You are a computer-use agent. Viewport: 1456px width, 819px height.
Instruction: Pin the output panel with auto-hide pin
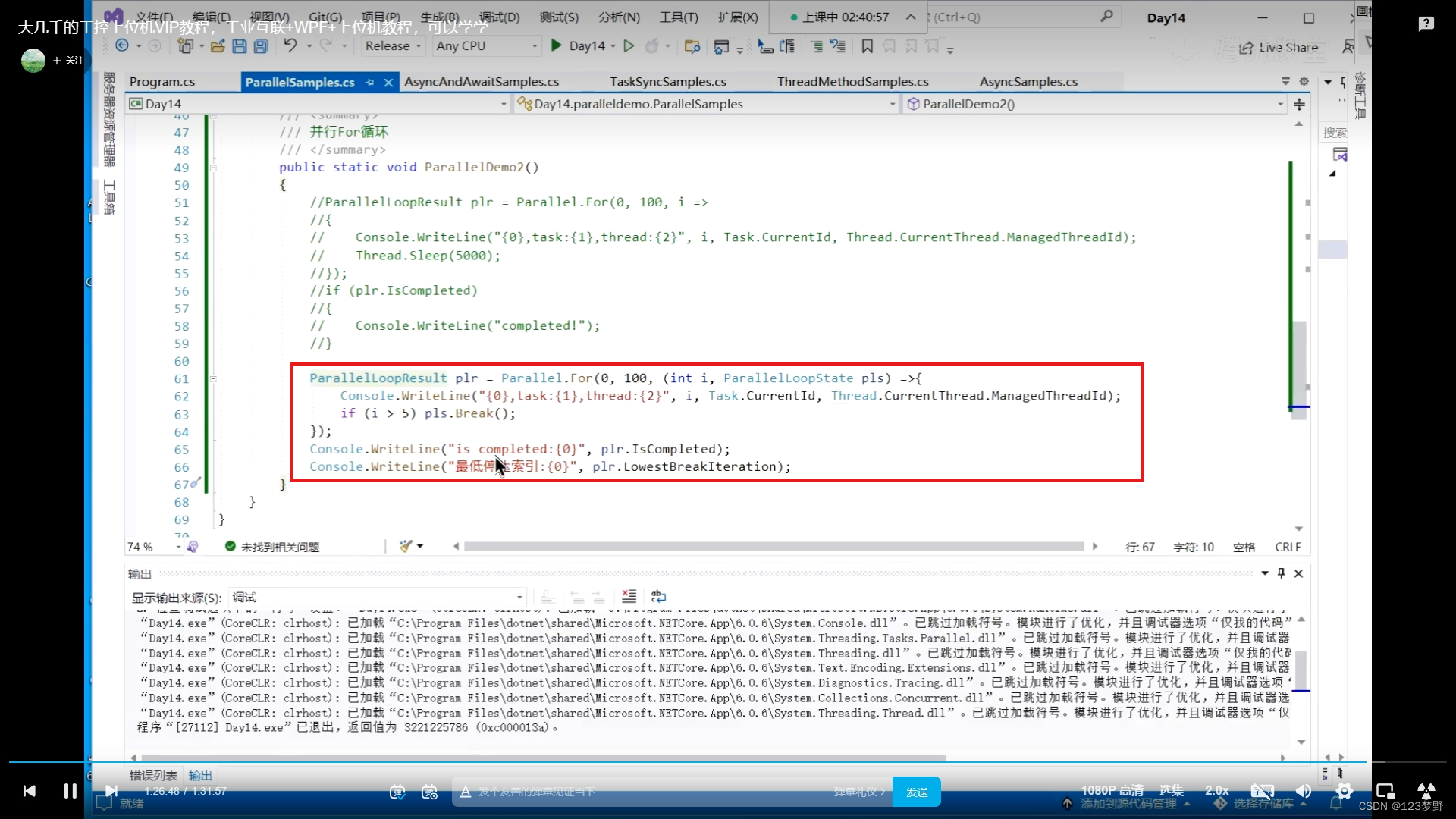[x=1281, y=573]
